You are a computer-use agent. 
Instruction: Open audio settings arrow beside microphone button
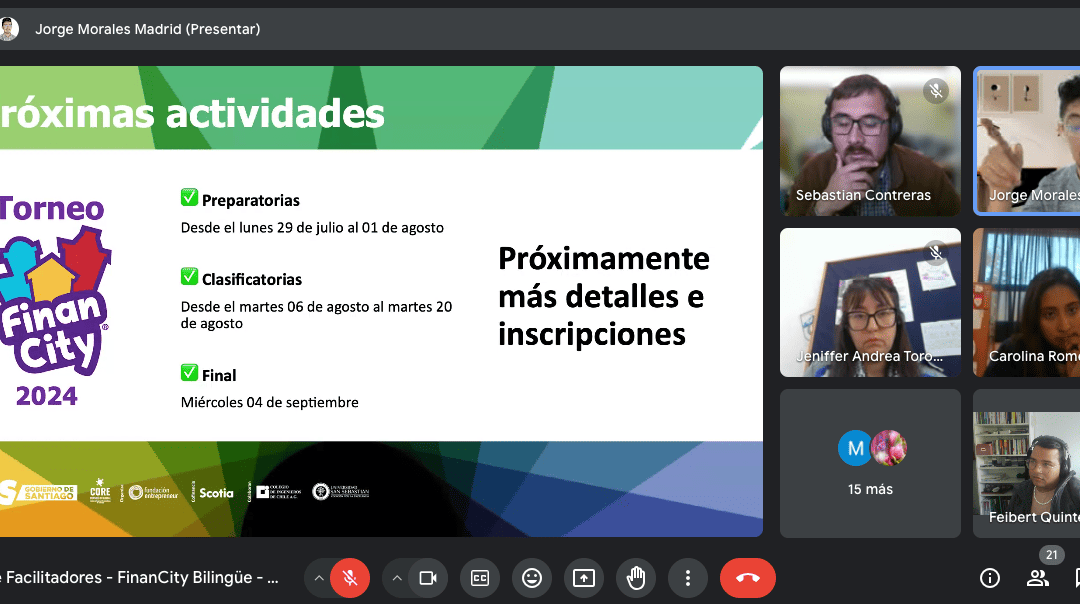[x=318, y=578]
